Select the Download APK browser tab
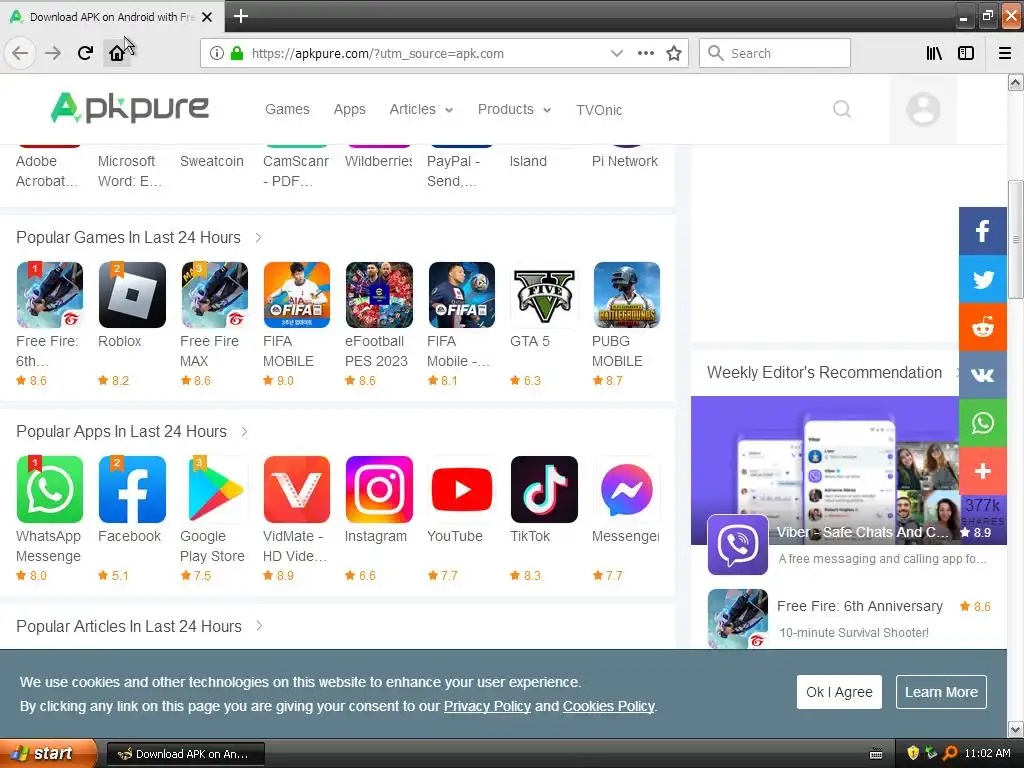Viewport: 1024px width, 768px height. (111, 16)
